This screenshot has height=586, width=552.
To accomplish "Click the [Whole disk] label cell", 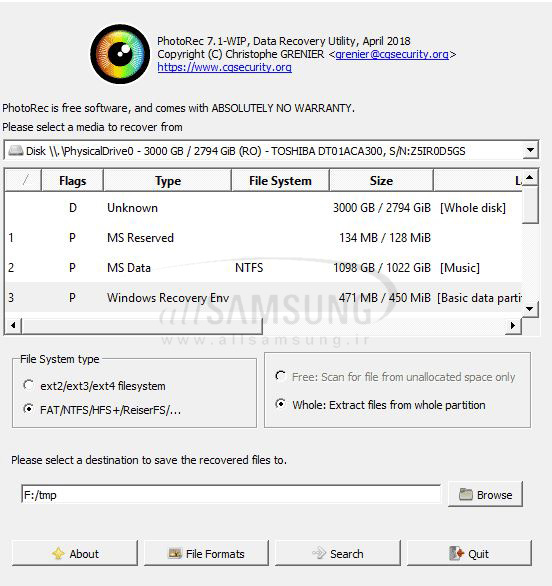I will click(473, 208).
